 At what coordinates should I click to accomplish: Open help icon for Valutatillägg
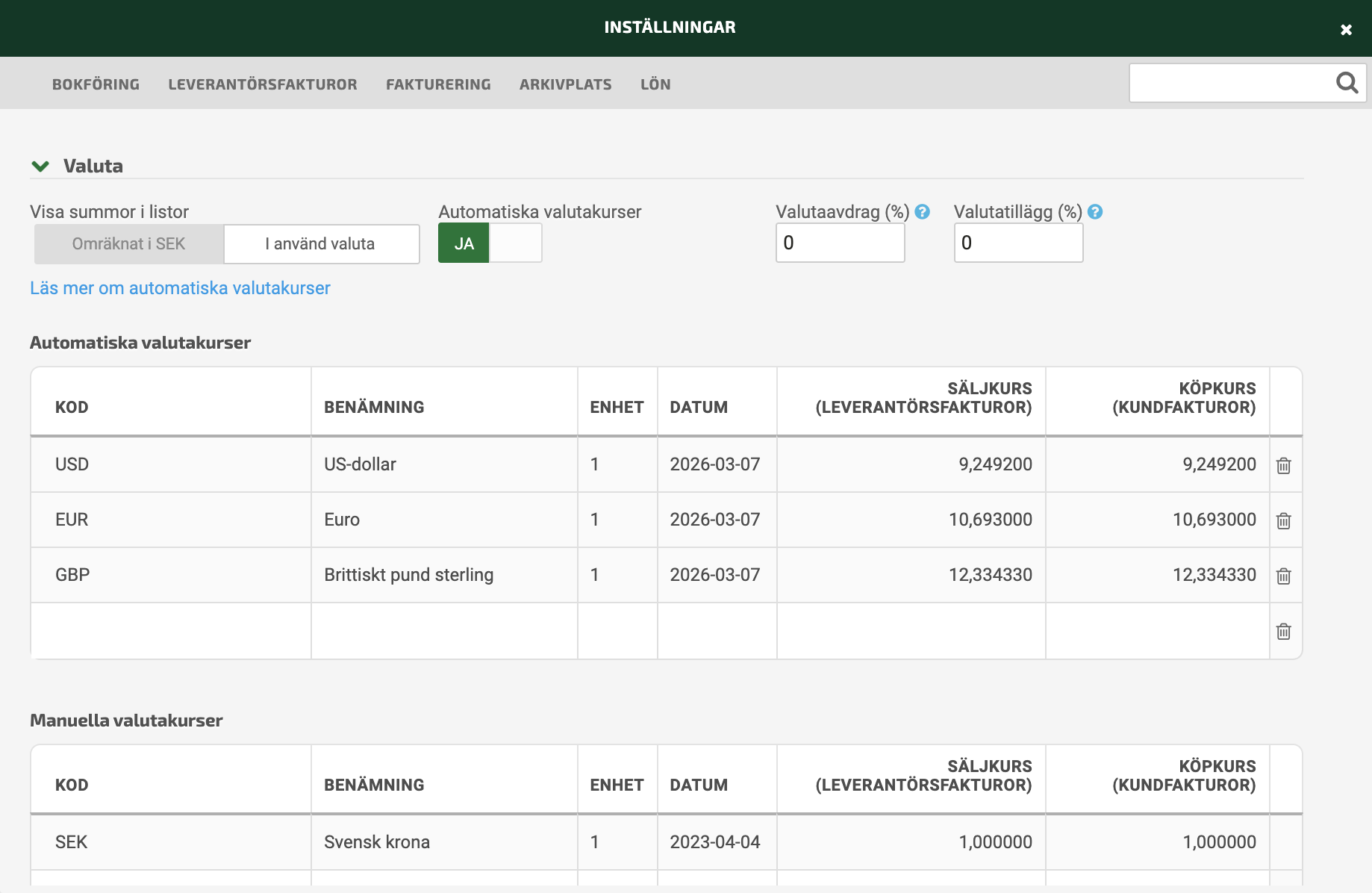pos(1095,212)
